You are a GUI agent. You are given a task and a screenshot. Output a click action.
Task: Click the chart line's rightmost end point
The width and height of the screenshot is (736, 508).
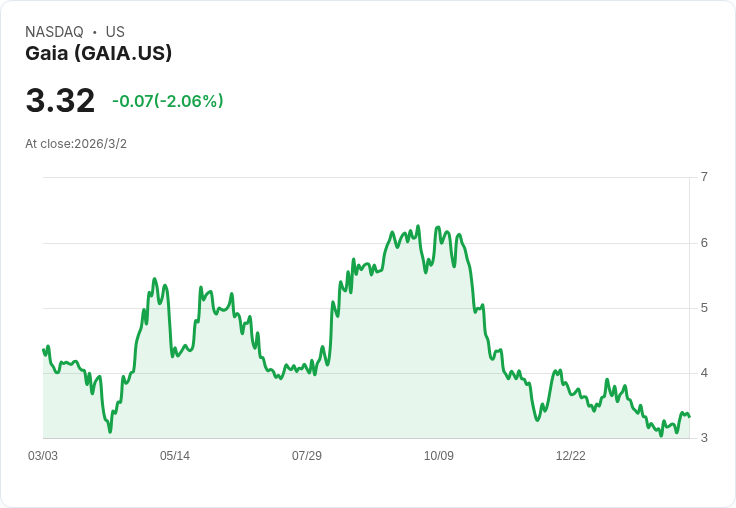point(689,416)
